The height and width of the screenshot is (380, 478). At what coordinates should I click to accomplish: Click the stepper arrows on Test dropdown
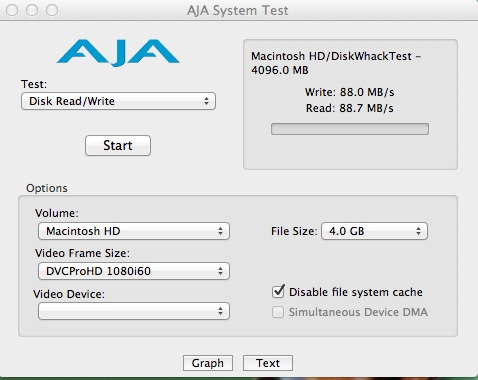(206, 101)
